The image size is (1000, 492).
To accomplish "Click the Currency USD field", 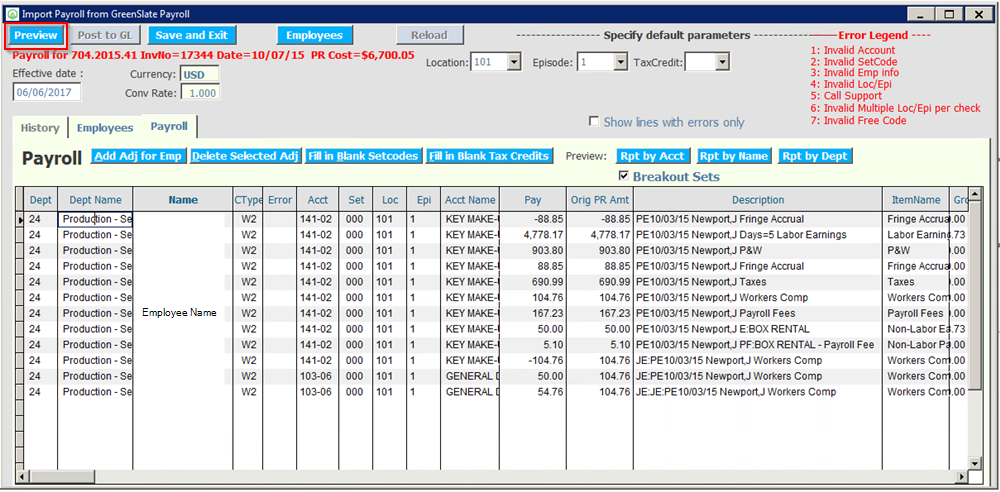I will tap(200, 74).
